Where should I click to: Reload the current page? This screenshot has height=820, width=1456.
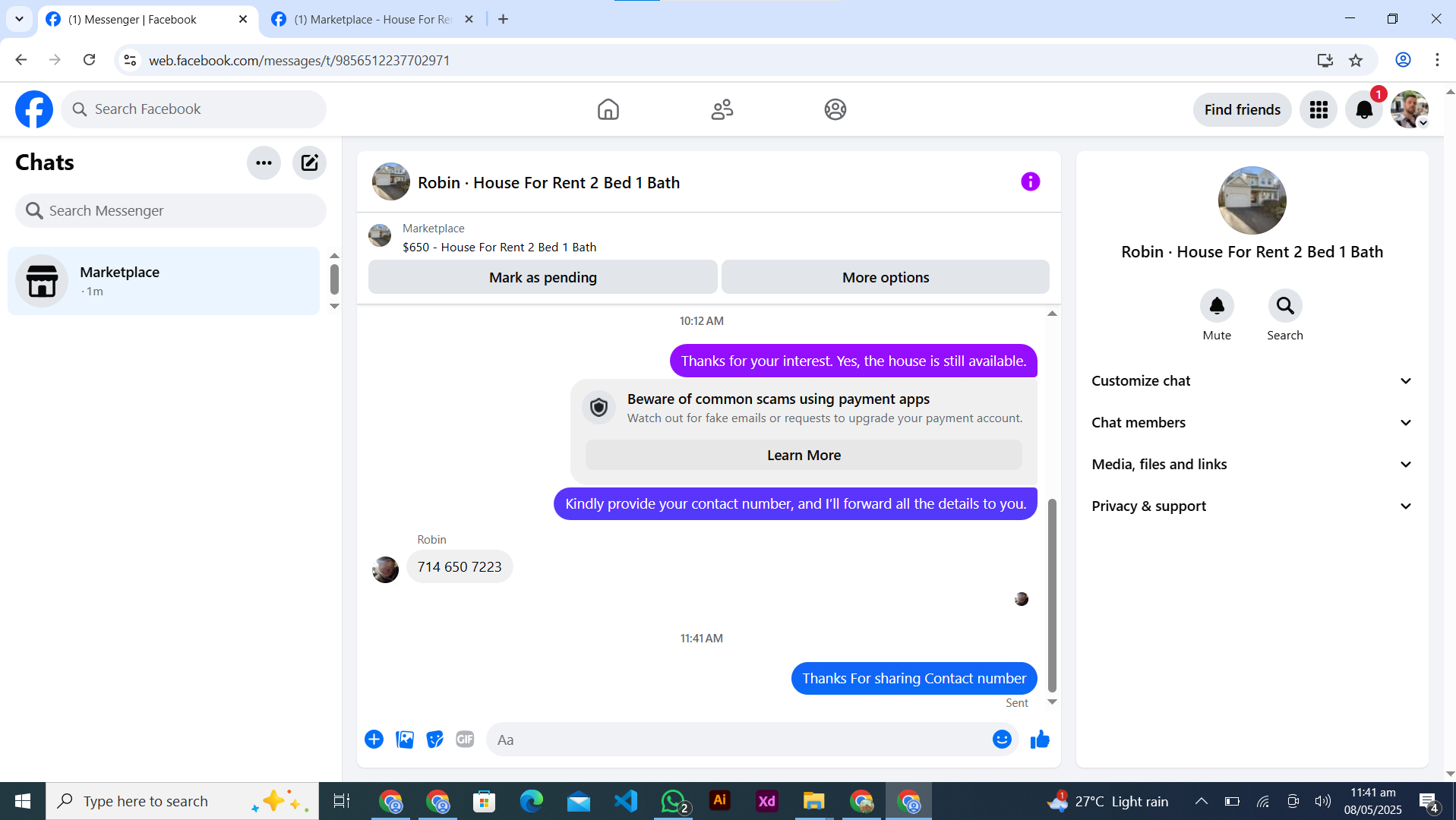coord(89,60)
